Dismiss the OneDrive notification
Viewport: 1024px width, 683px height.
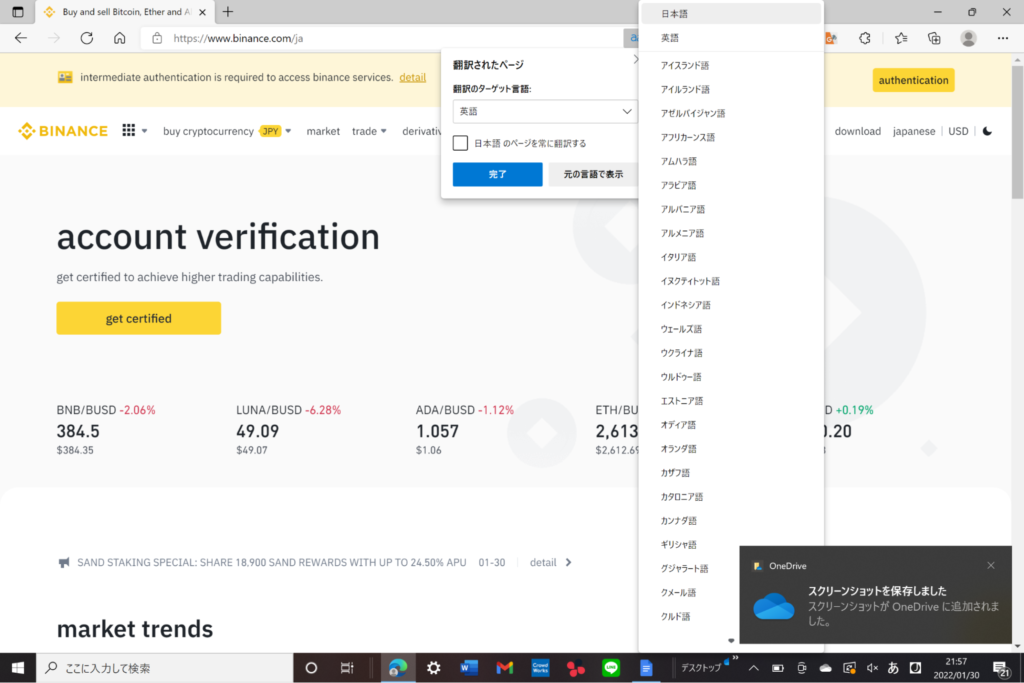pyautogui.click(x=991, y=565)
